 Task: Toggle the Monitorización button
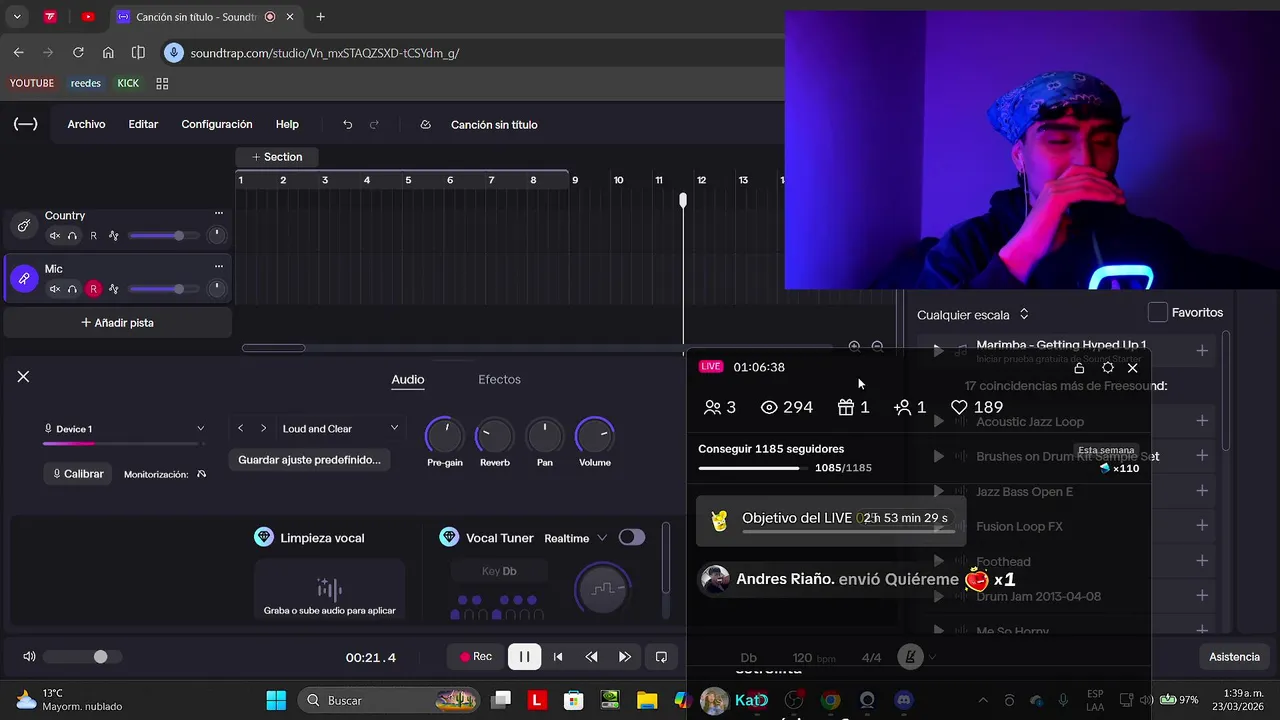[201, 474]
